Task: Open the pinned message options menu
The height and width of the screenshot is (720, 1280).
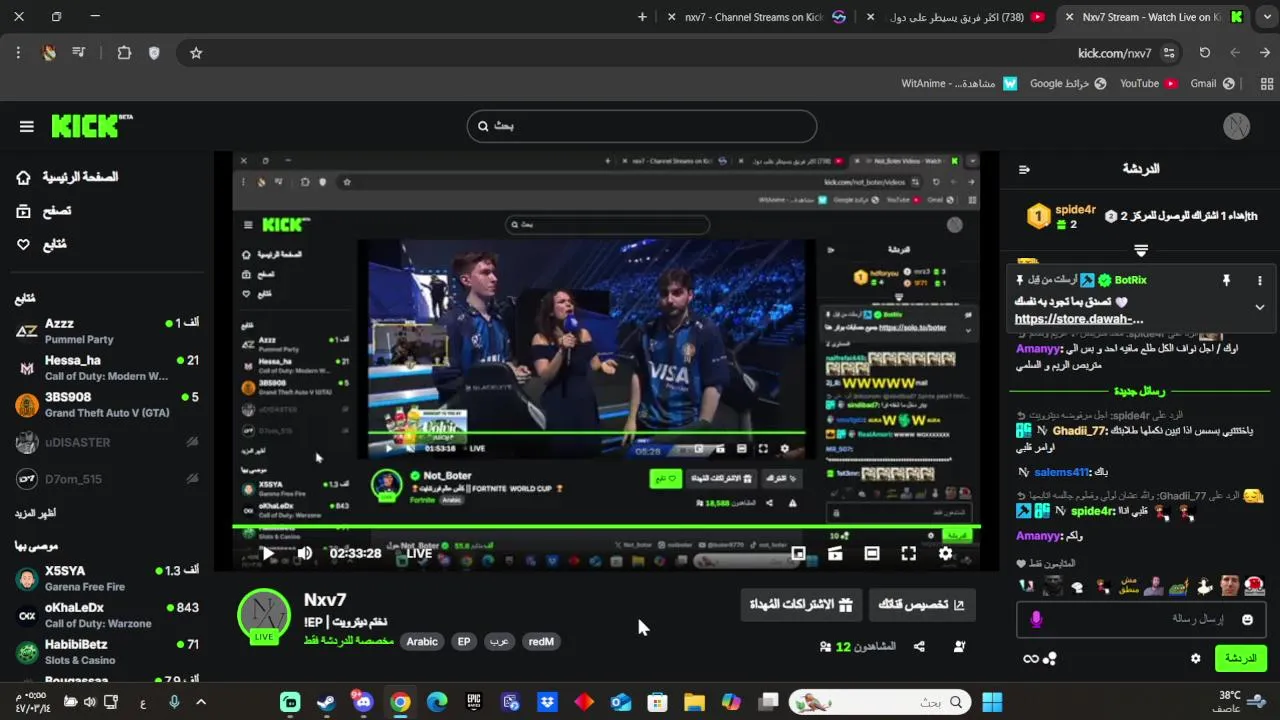Action: (x=1260, y=281)
